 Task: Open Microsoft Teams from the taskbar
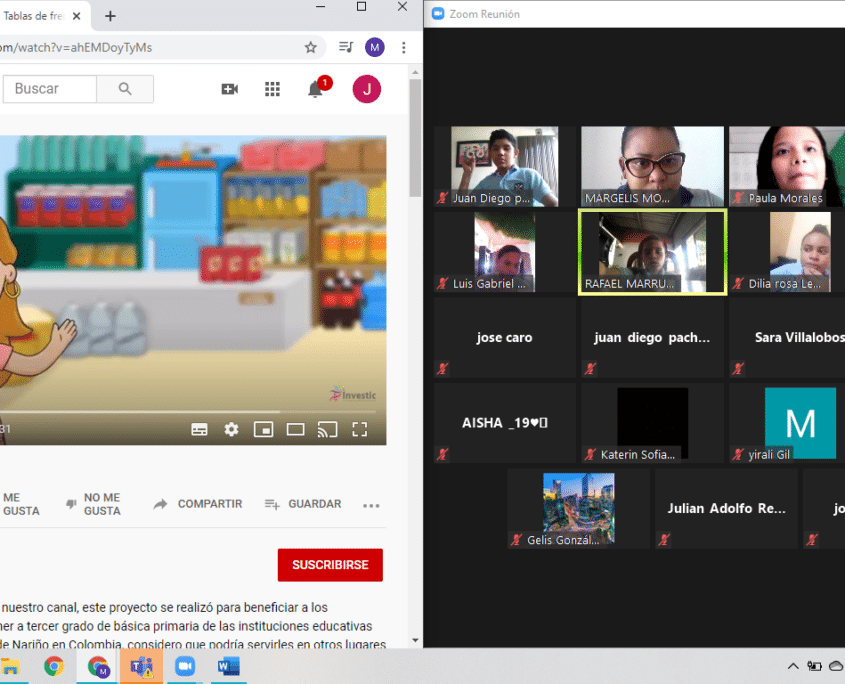coord(141,667)
